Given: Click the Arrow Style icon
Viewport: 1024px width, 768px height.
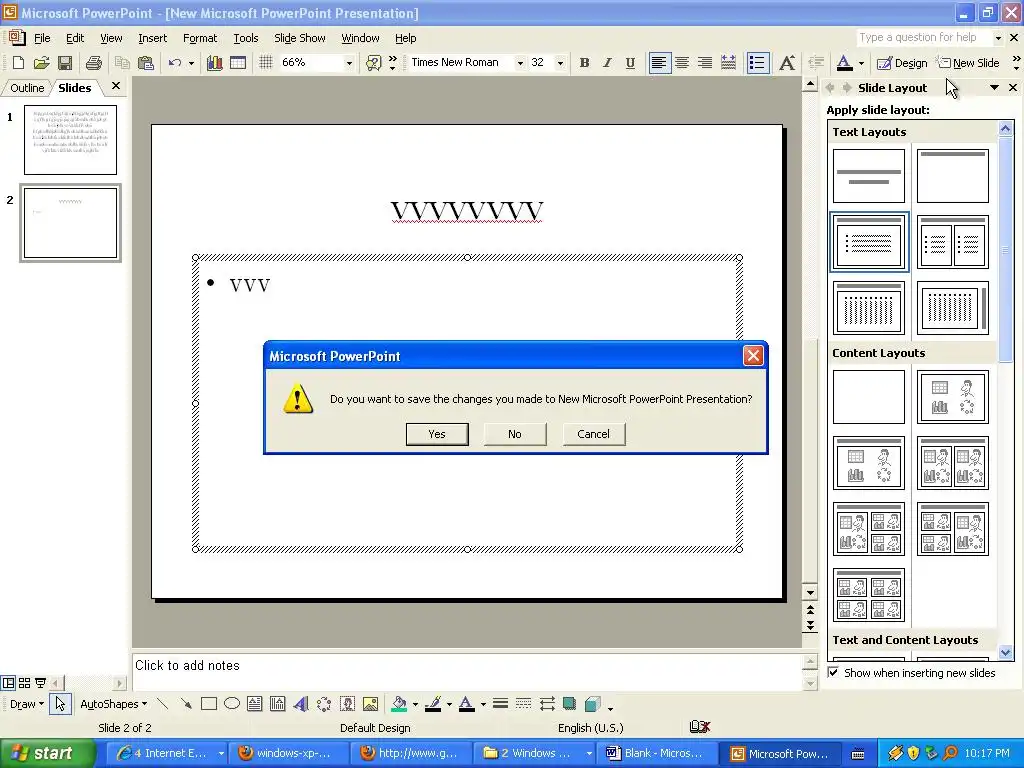Looking at the screenshot, I should (x=547, y=704).
